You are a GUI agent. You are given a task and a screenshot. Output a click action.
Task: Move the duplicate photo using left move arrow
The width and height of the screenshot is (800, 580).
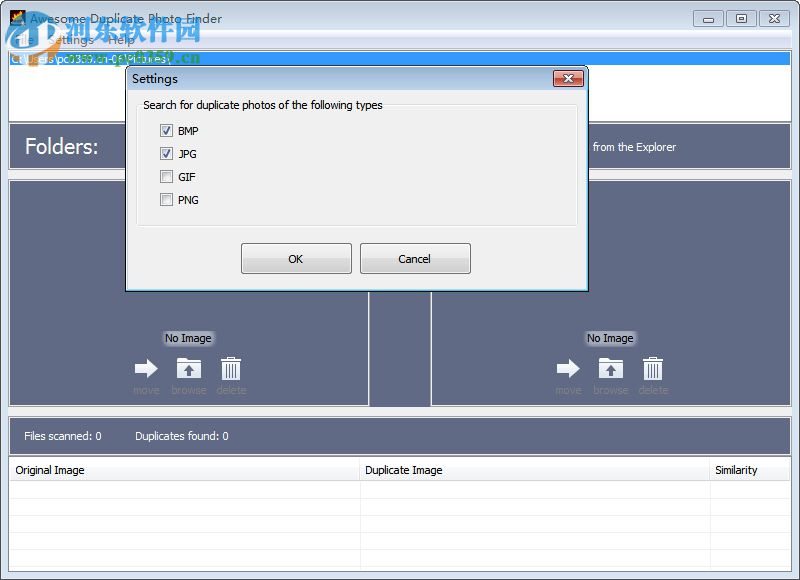click(146, 368)
